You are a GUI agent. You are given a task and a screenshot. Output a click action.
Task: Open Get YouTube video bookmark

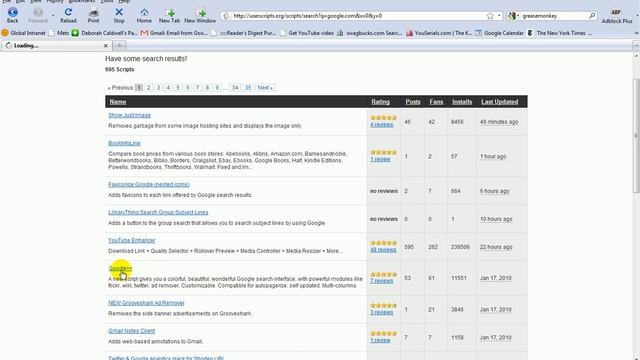(307, 33)
